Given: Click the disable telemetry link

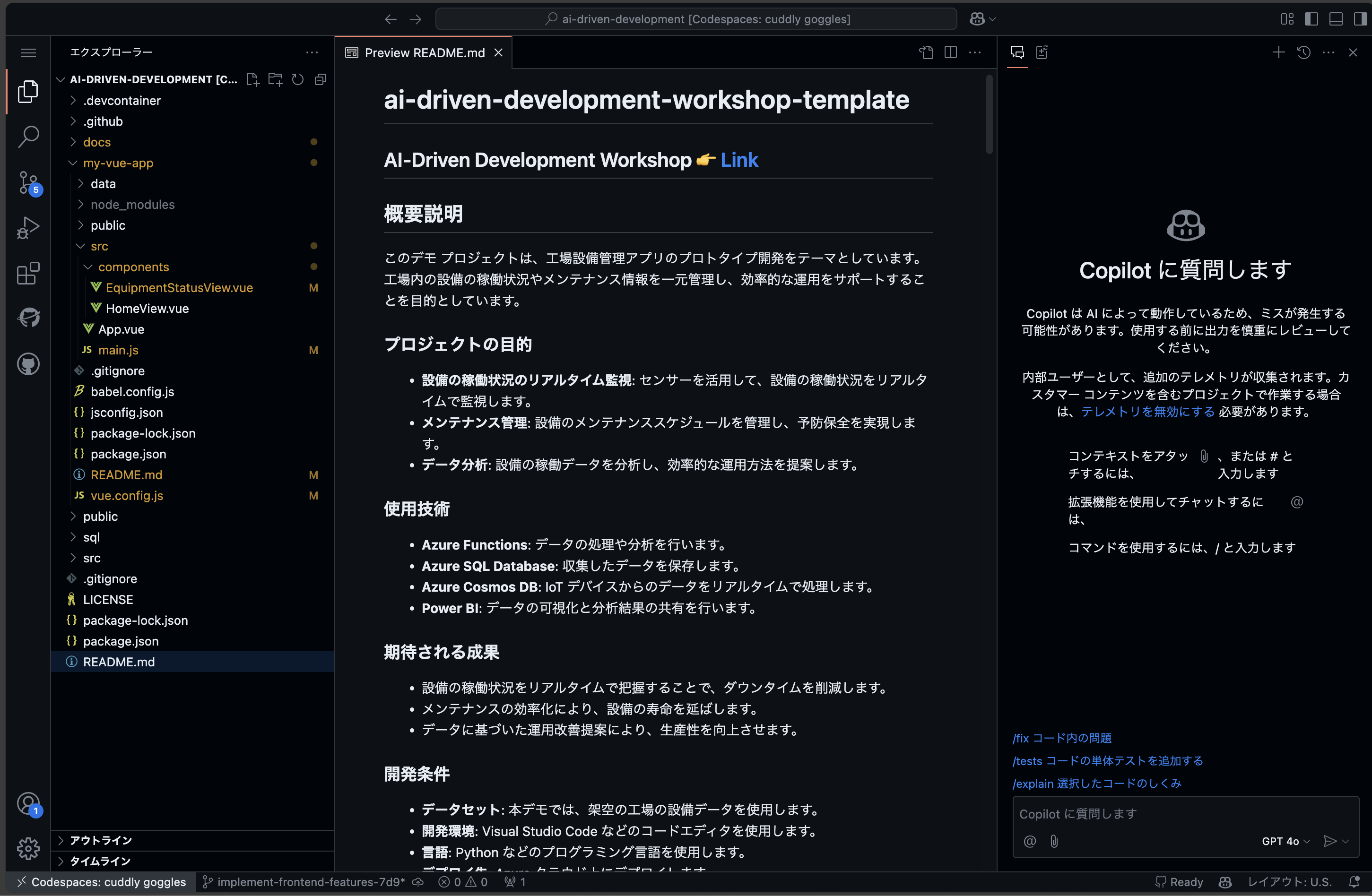Looking at the screenshot, I should click(1147, 412).
